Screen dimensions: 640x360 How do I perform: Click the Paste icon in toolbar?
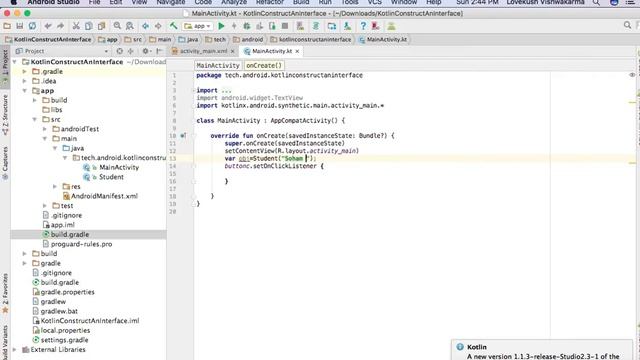(101, 26)
